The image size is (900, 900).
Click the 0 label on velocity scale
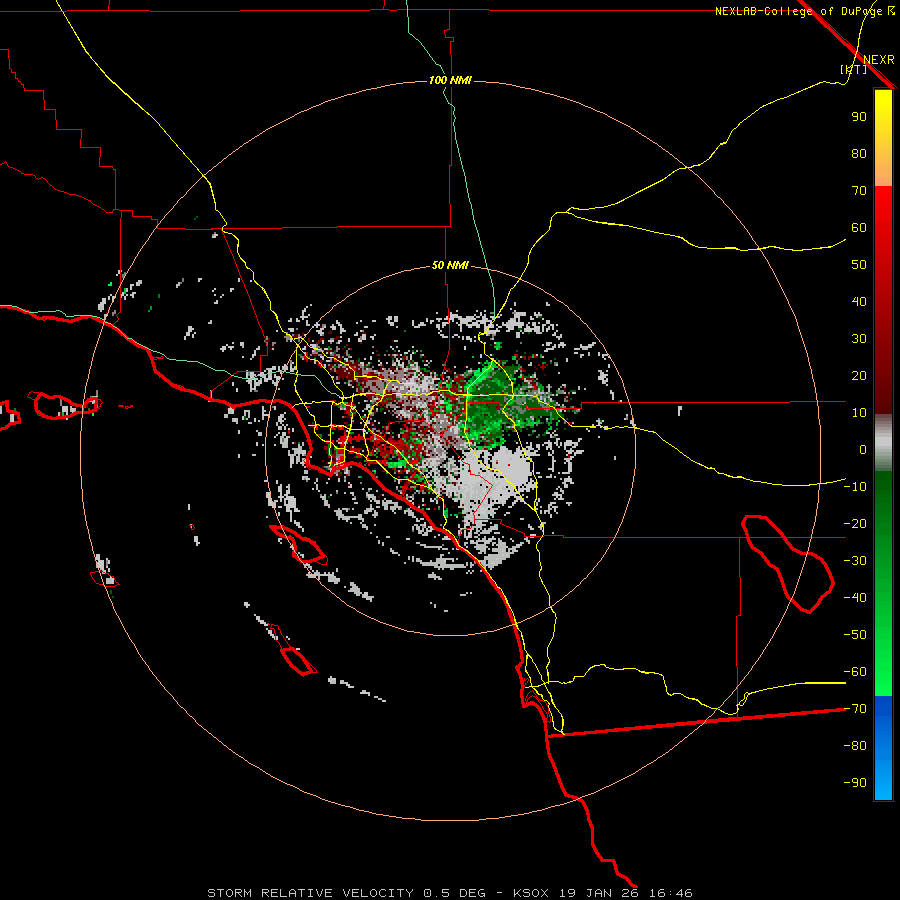(x=863, y=449)
